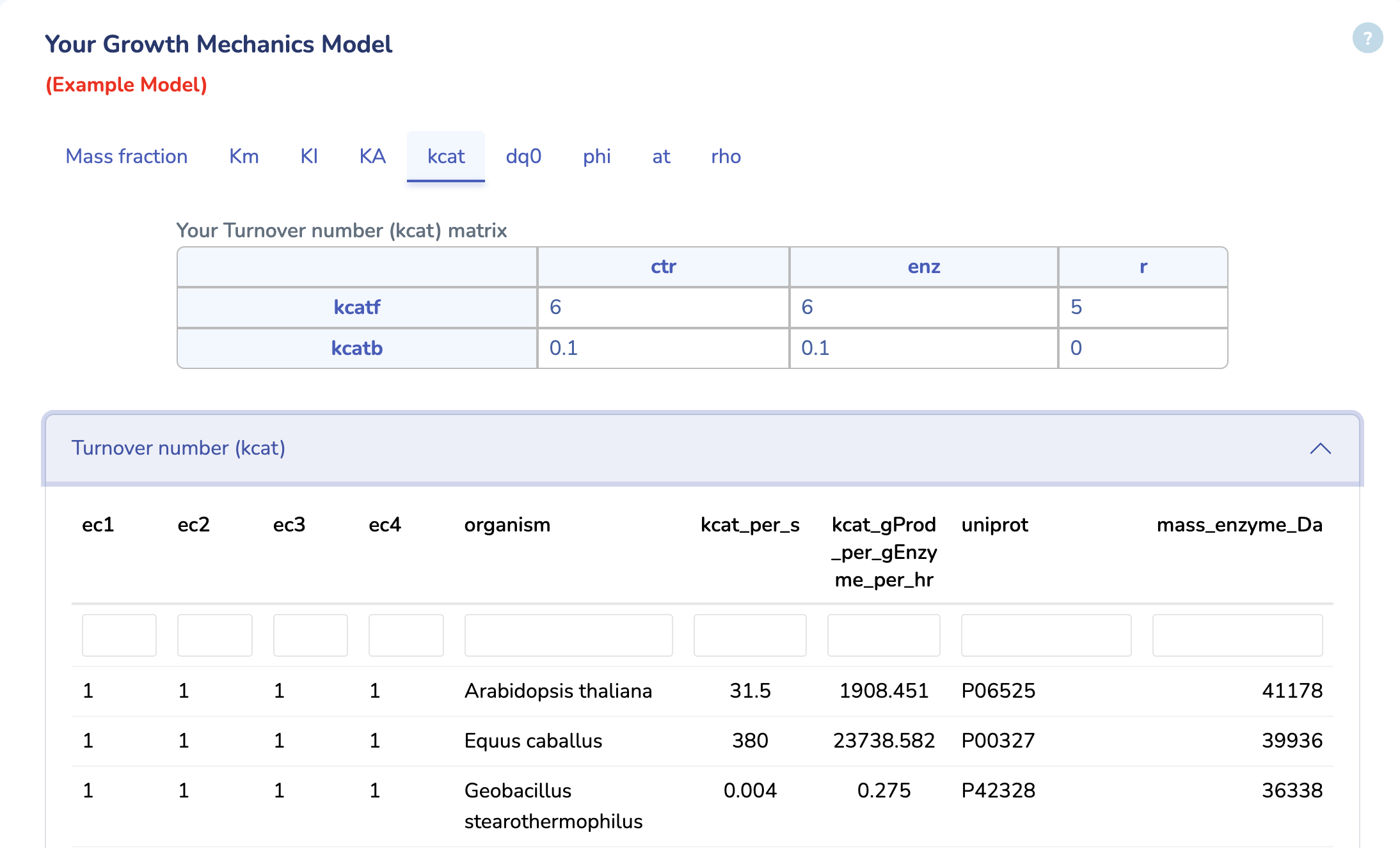This screenshot has width=1400, height=848.
Task: Select the uniprot entry P06525
Action: point(999,691)
